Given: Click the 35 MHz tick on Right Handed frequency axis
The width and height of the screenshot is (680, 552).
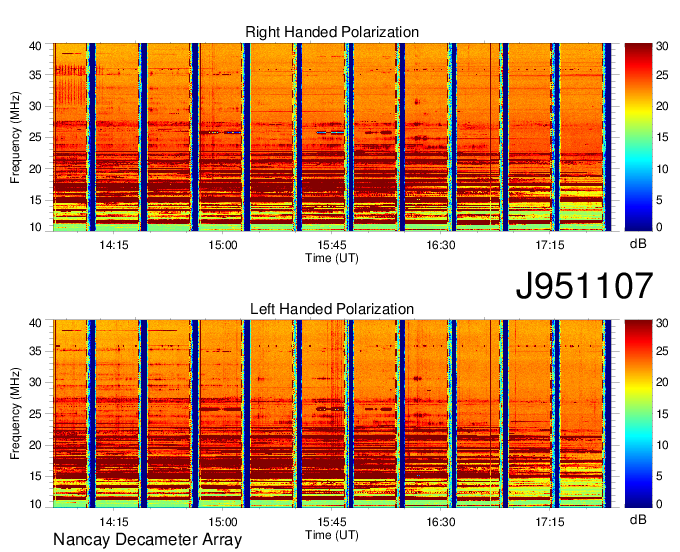Looking at the screenshot, I should coord(35,75).
